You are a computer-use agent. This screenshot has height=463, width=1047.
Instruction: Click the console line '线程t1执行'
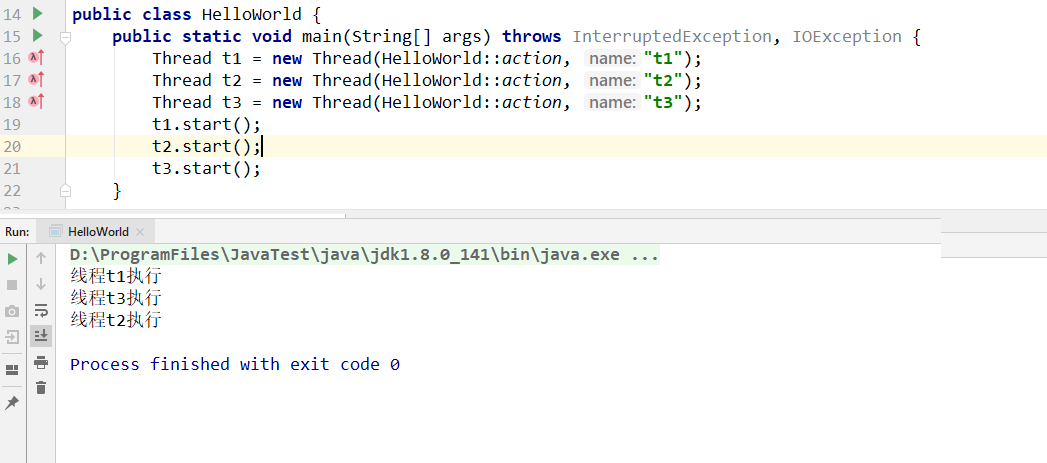(x=116, y=276)
